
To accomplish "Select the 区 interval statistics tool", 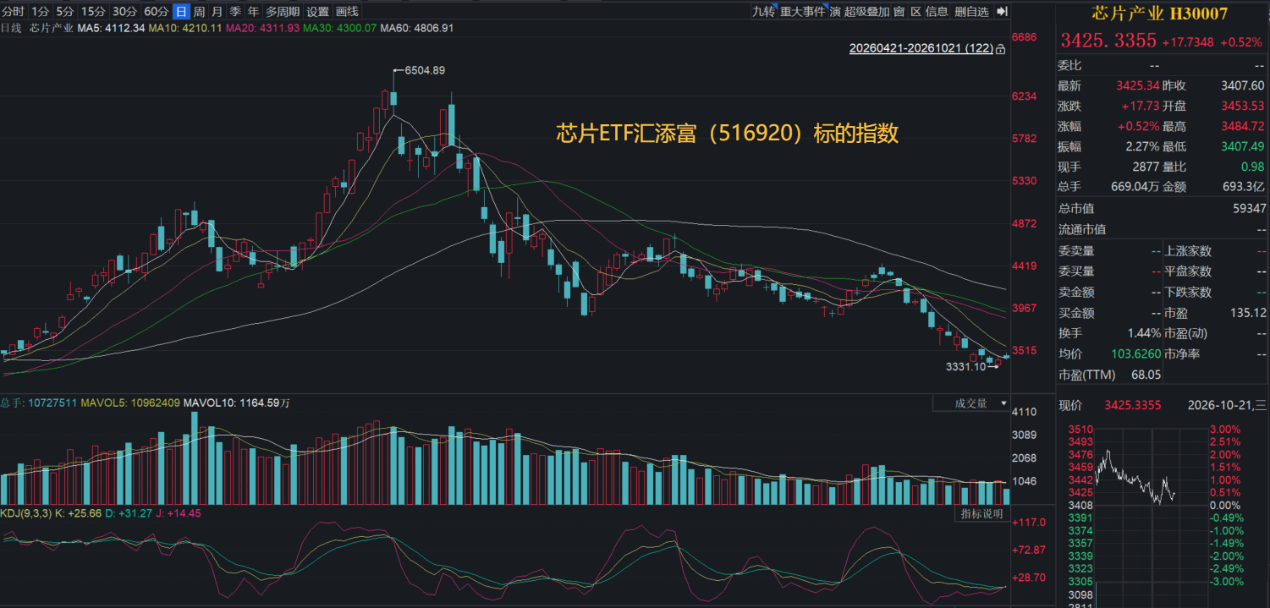I will coord(916,12).
